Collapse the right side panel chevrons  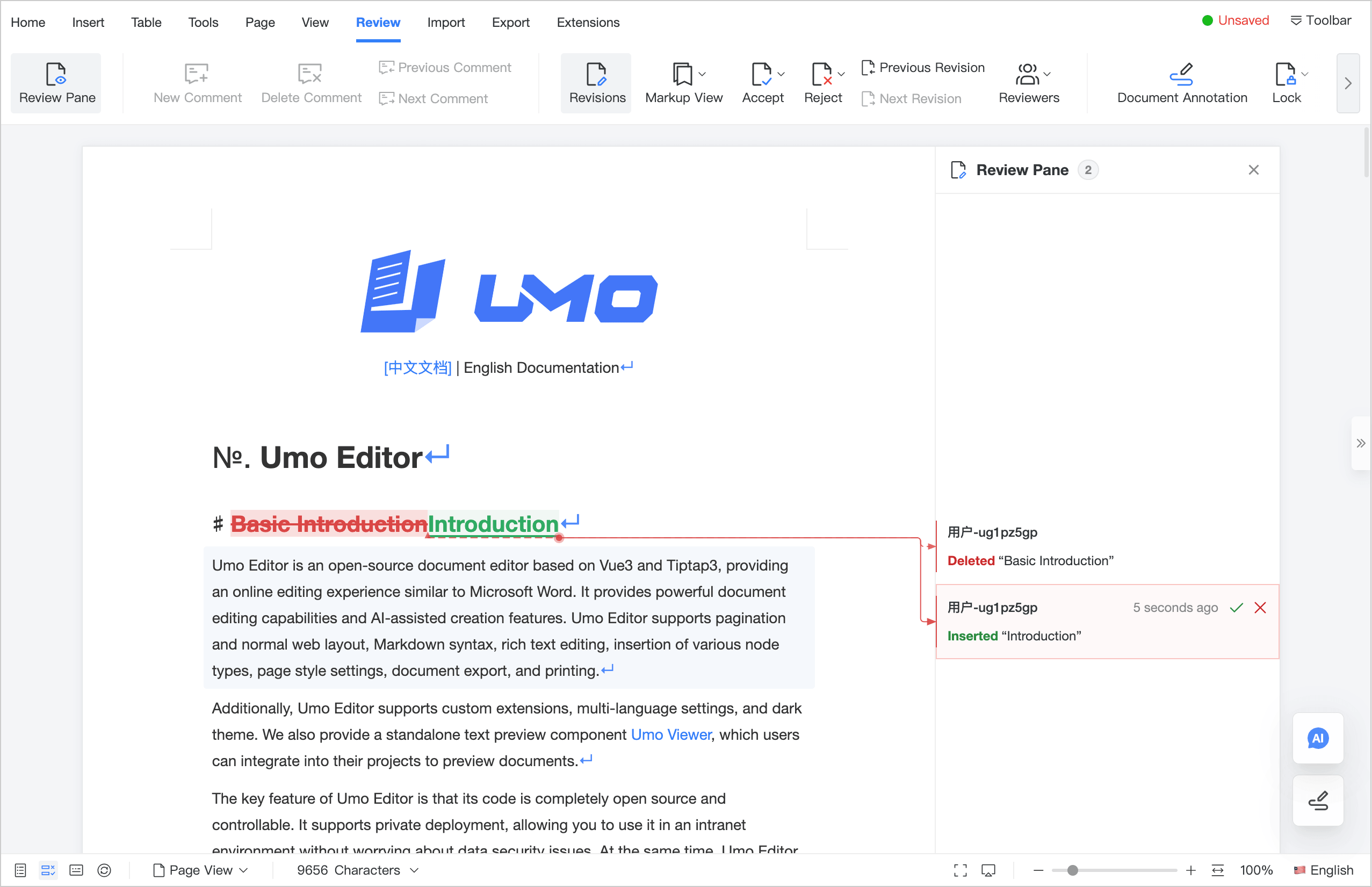coord(1361,443)
